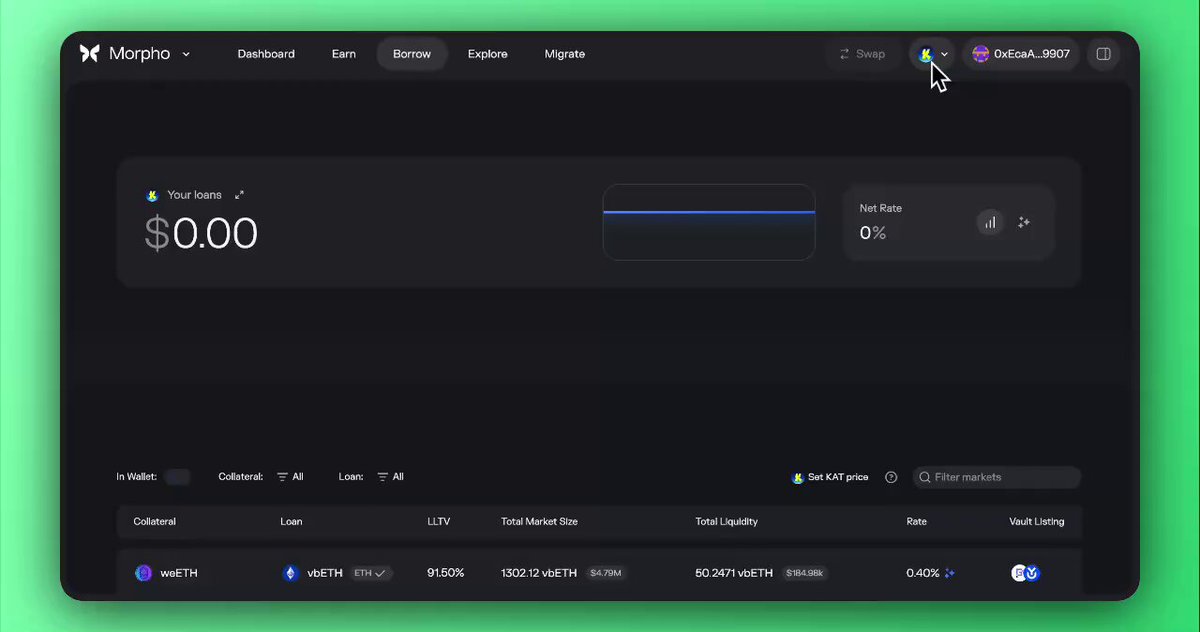1200x632 pixels.
Task: Toggle the In Wallet switch
Action: (177, 477)
